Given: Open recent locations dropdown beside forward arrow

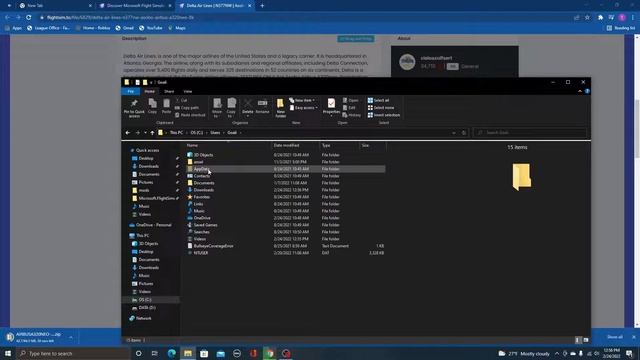Looking at the screenshot, I should pyautogui.click(x=145, y=133).
